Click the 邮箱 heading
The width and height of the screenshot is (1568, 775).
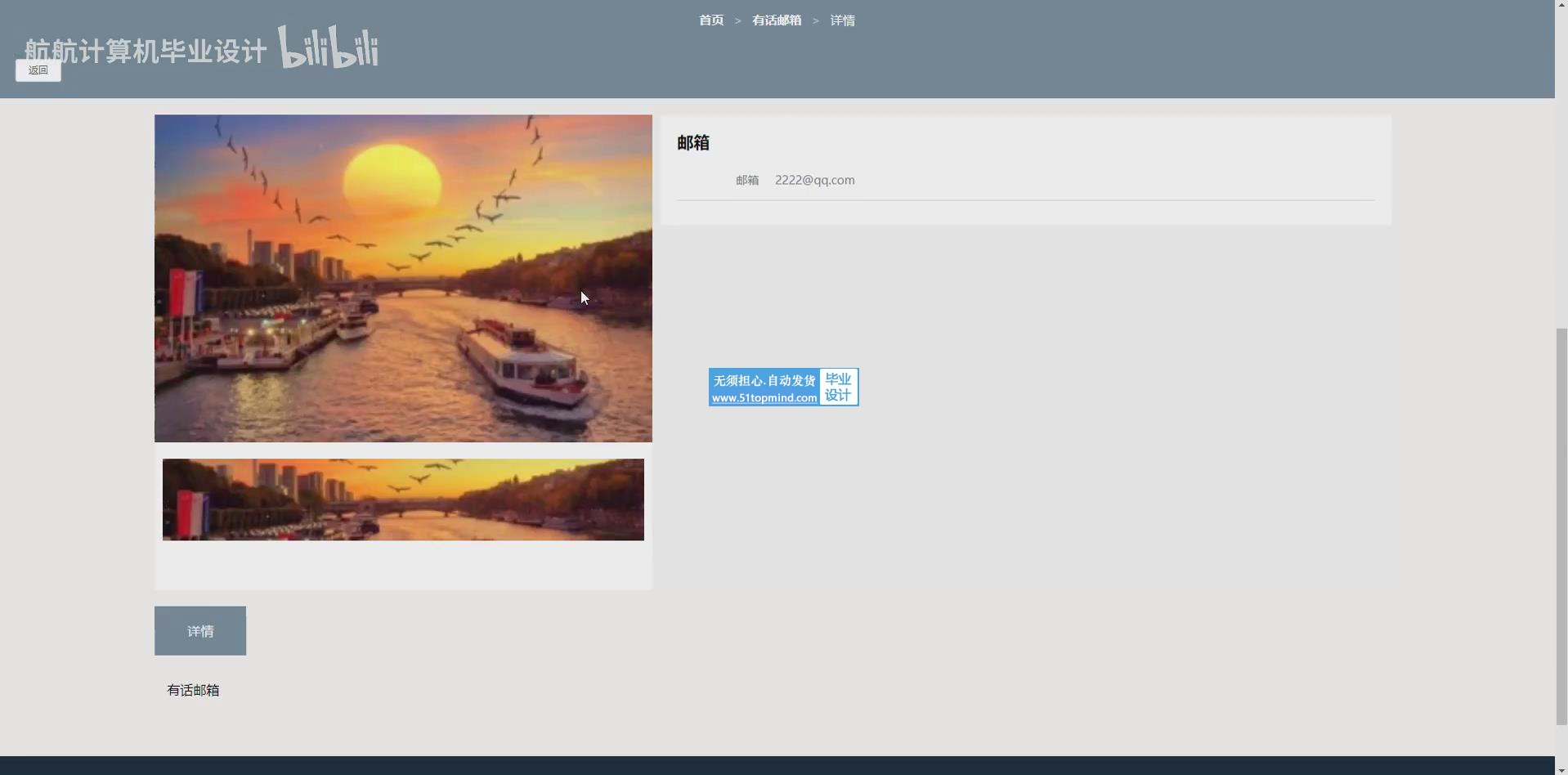pyautogui.click(x=693, y=143)
